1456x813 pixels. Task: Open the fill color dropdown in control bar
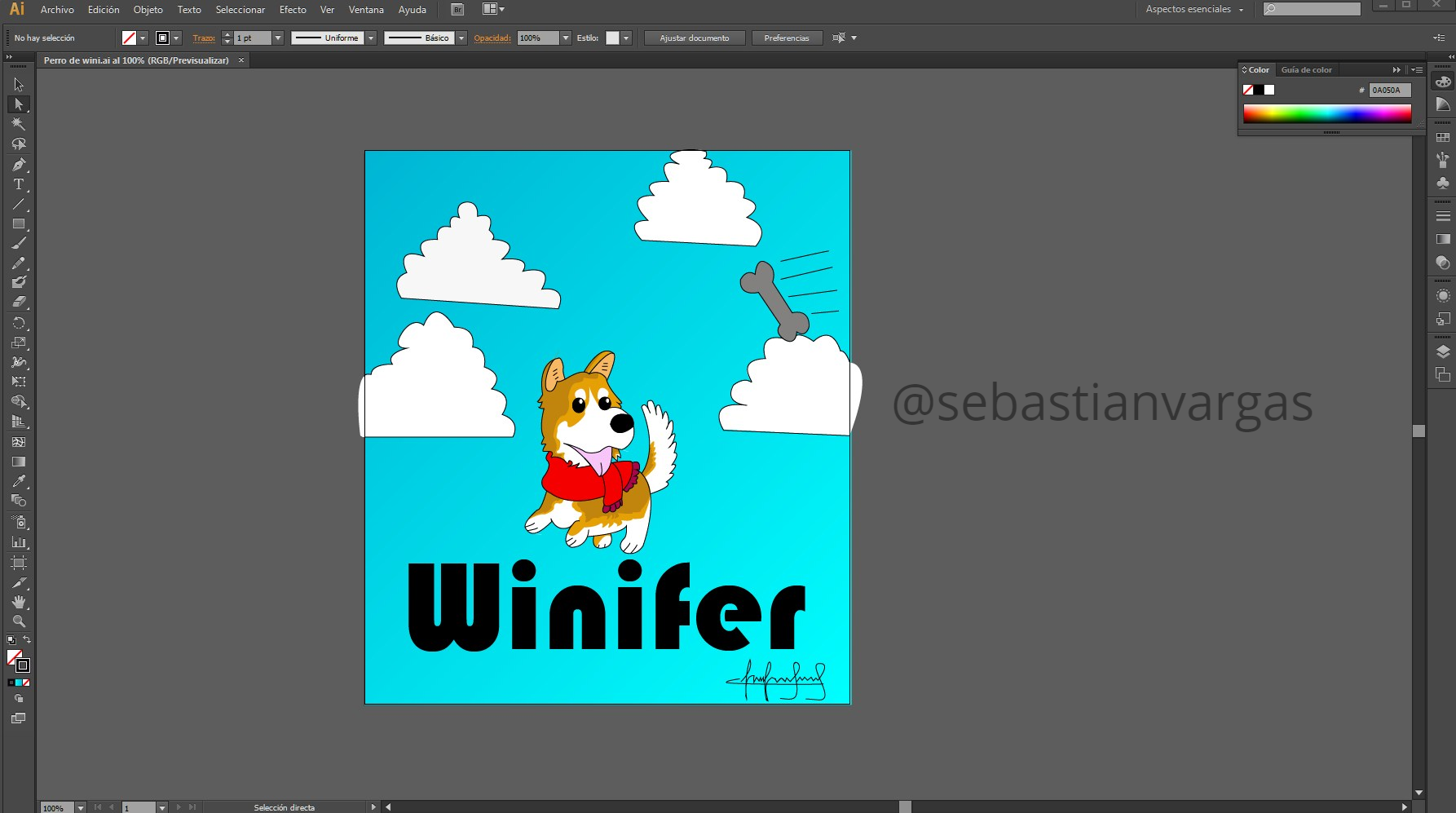[143, 38]
